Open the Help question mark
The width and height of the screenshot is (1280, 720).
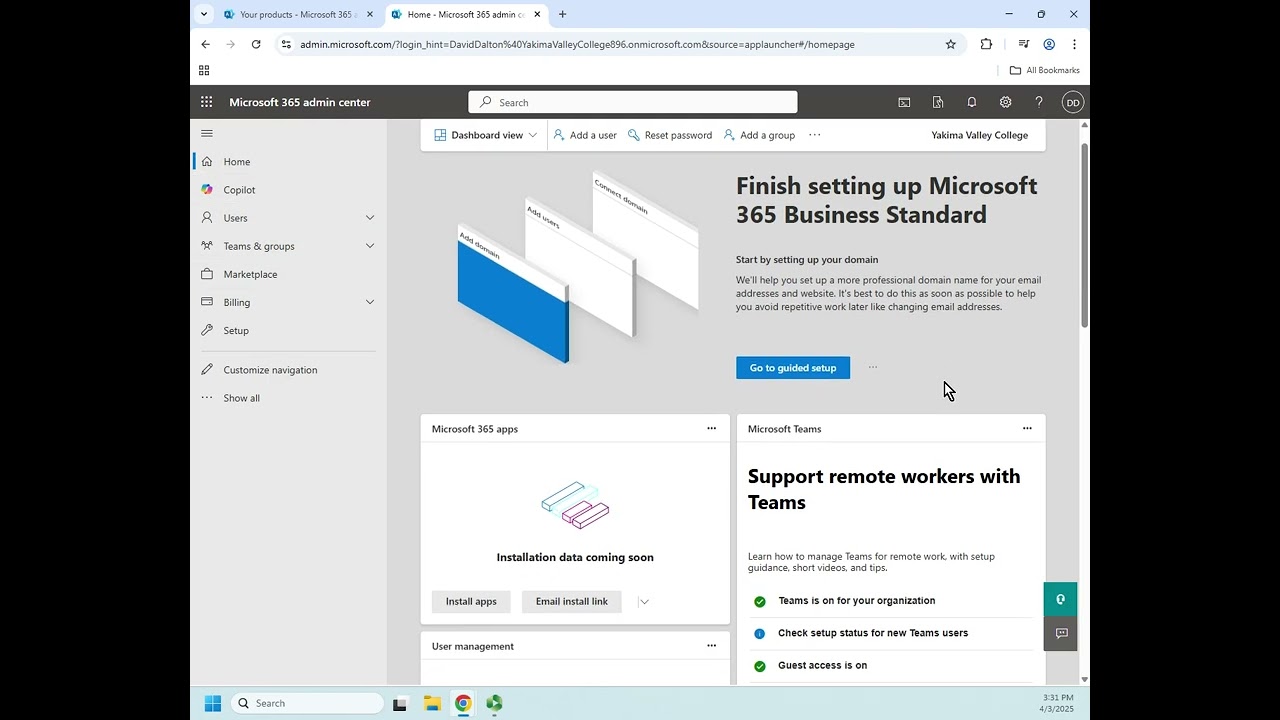tap(1038, 102)
